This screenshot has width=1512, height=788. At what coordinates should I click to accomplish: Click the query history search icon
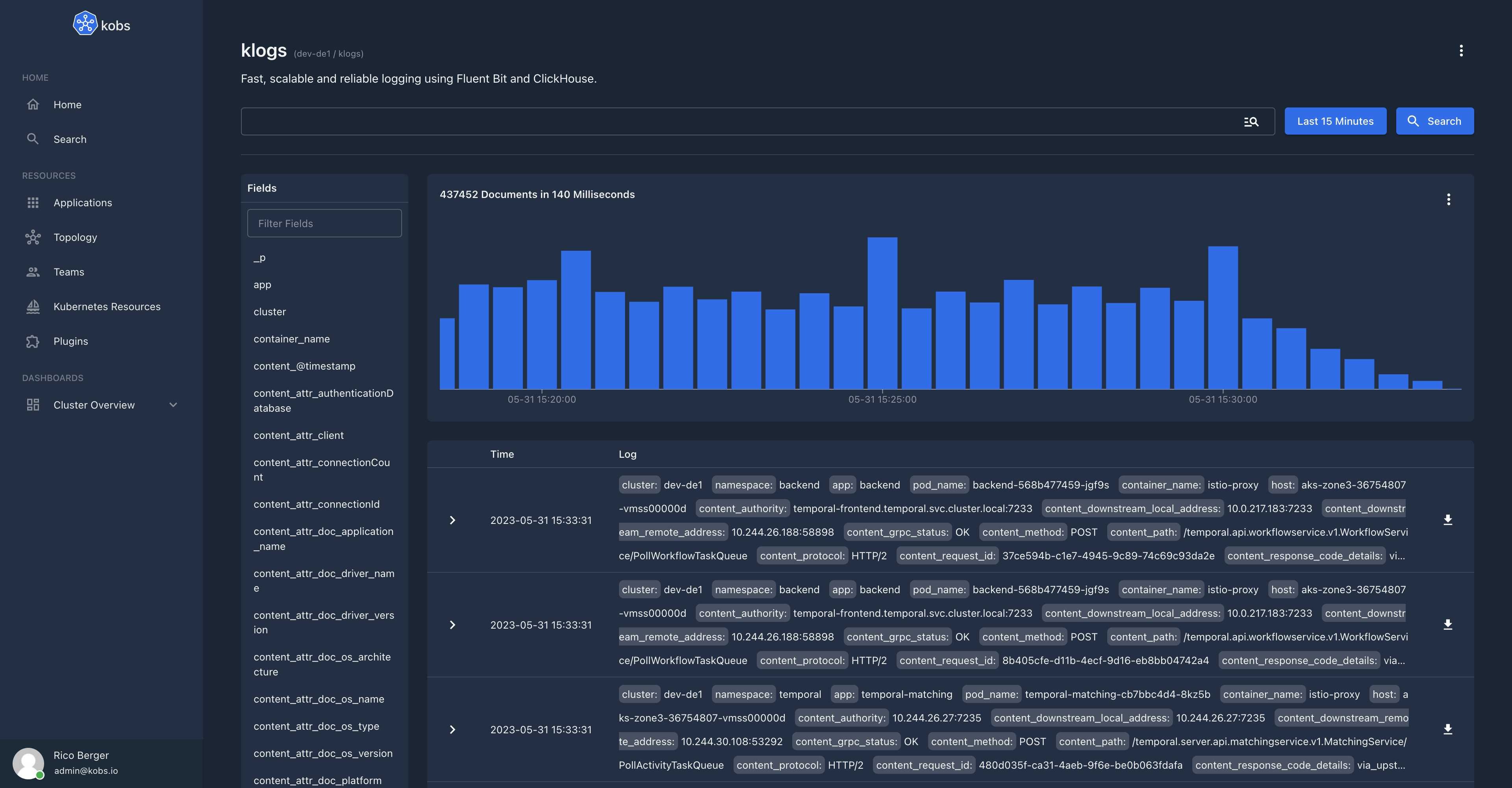click(1251, 122)
